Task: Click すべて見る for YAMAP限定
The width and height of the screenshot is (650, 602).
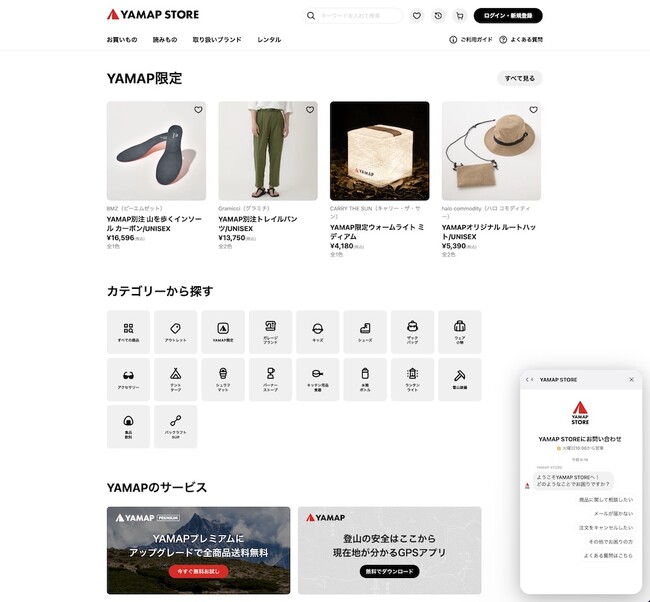Action: click(519, 78)
